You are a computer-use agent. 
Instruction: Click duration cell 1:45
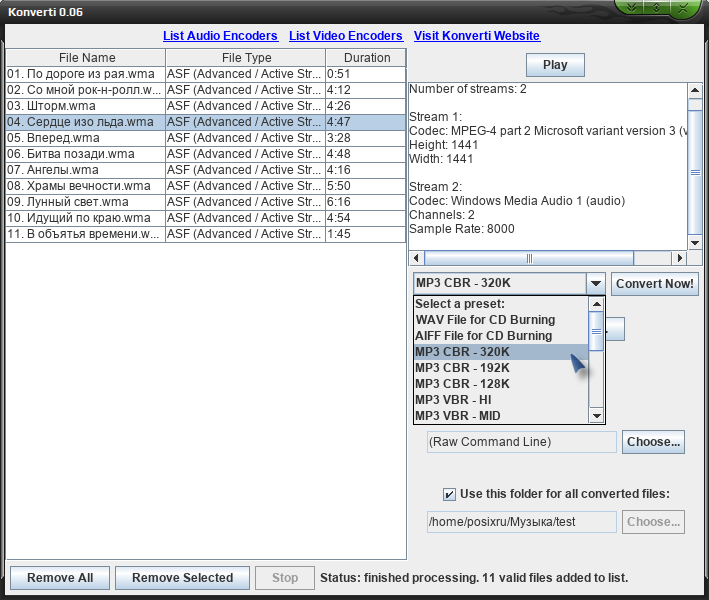366,234
